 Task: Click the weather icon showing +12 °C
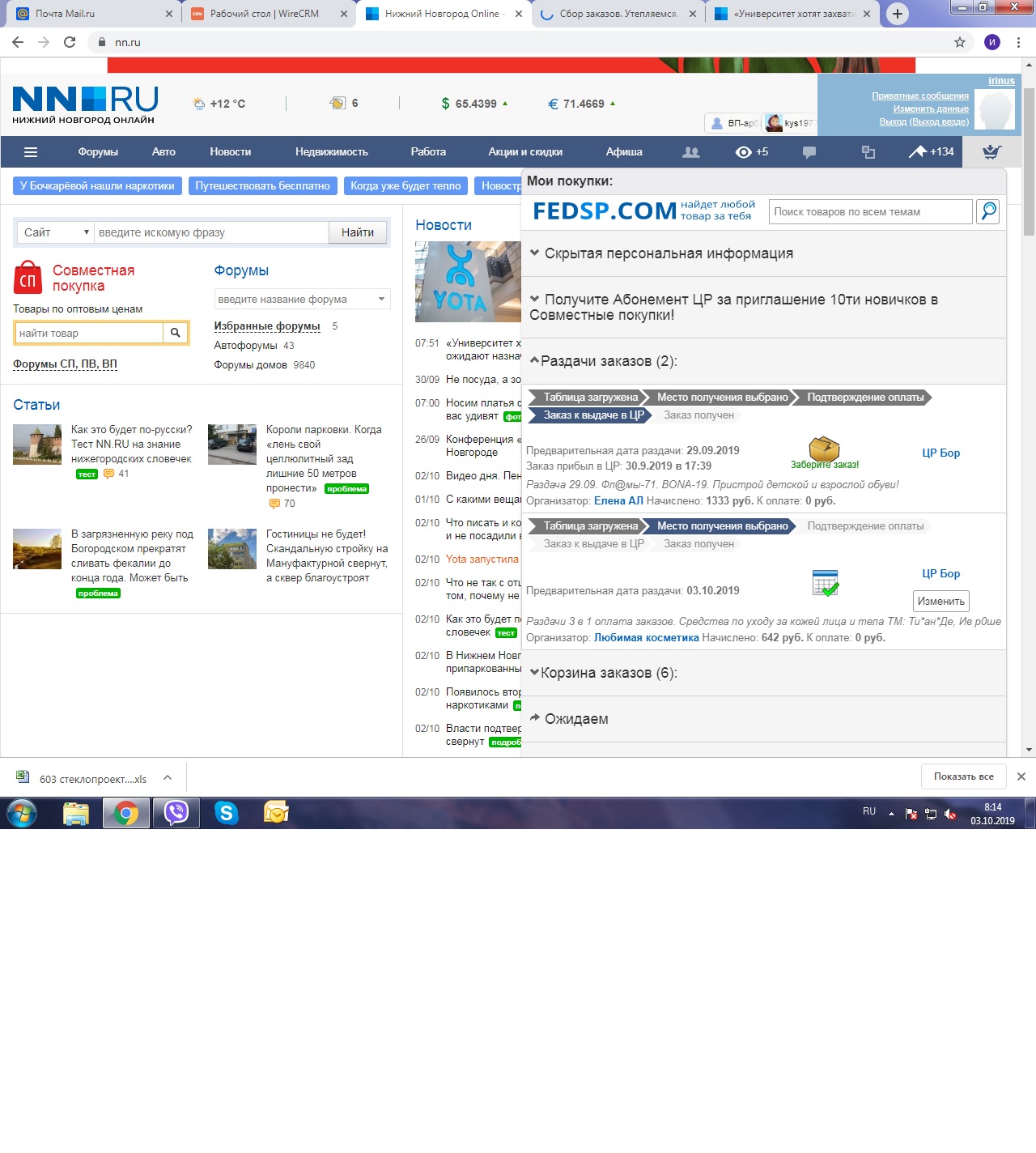pos(199,104)
